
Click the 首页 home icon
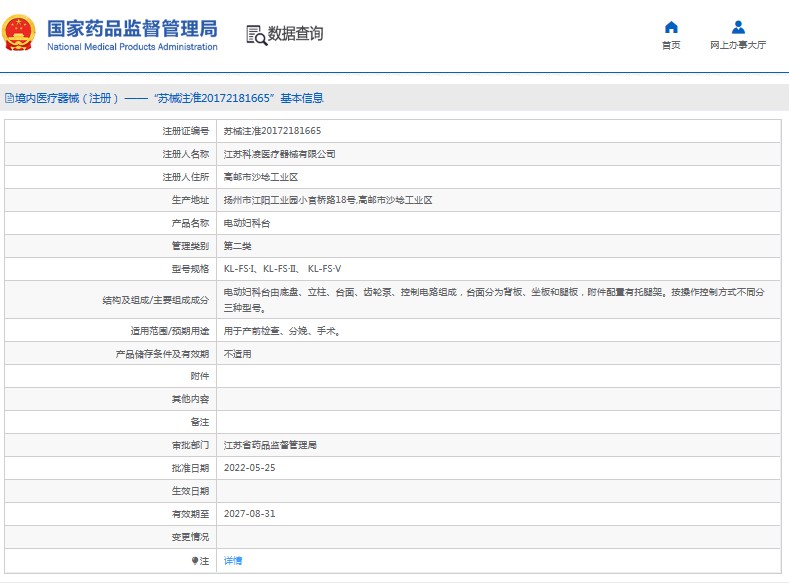(671, 27)
